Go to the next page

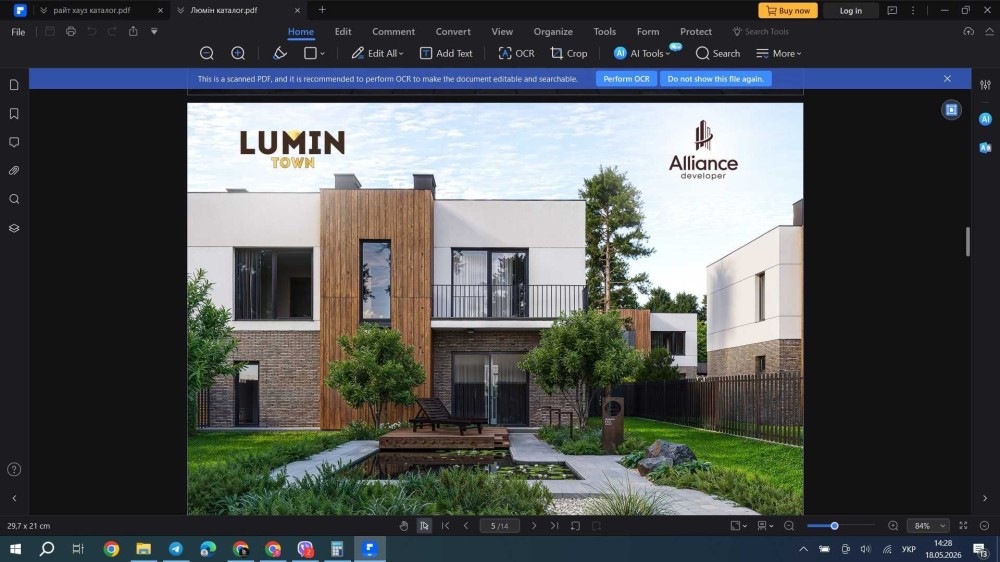[x=534, y=526]
